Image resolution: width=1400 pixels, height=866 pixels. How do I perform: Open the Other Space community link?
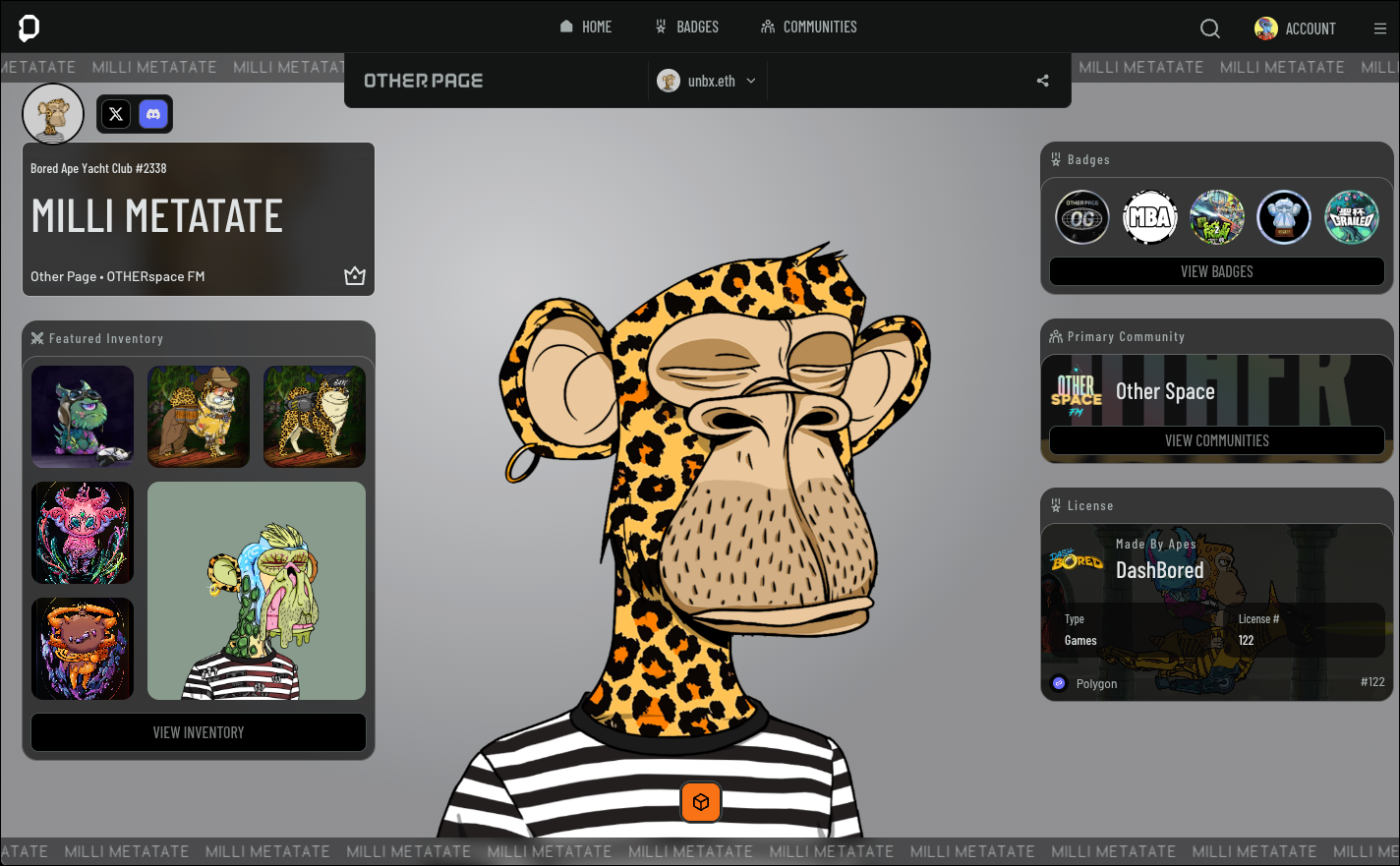pyautogui.click(x=1165, y=391)
